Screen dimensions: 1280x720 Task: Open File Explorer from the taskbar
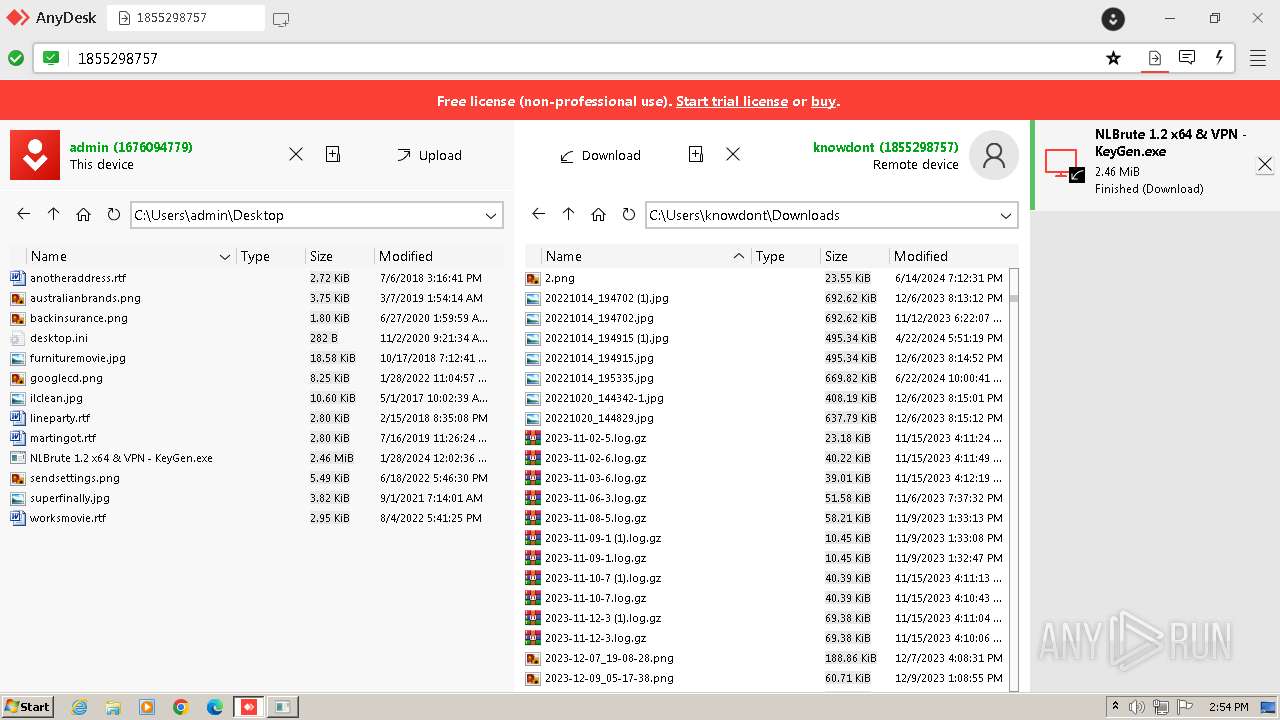[x=113, y=707]
